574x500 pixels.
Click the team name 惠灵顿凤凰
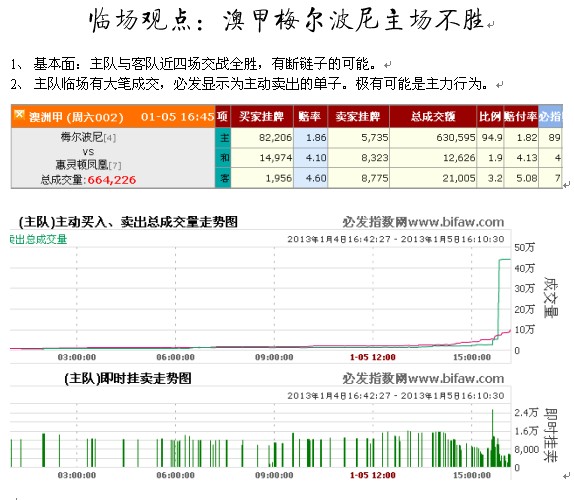point(82,165)
